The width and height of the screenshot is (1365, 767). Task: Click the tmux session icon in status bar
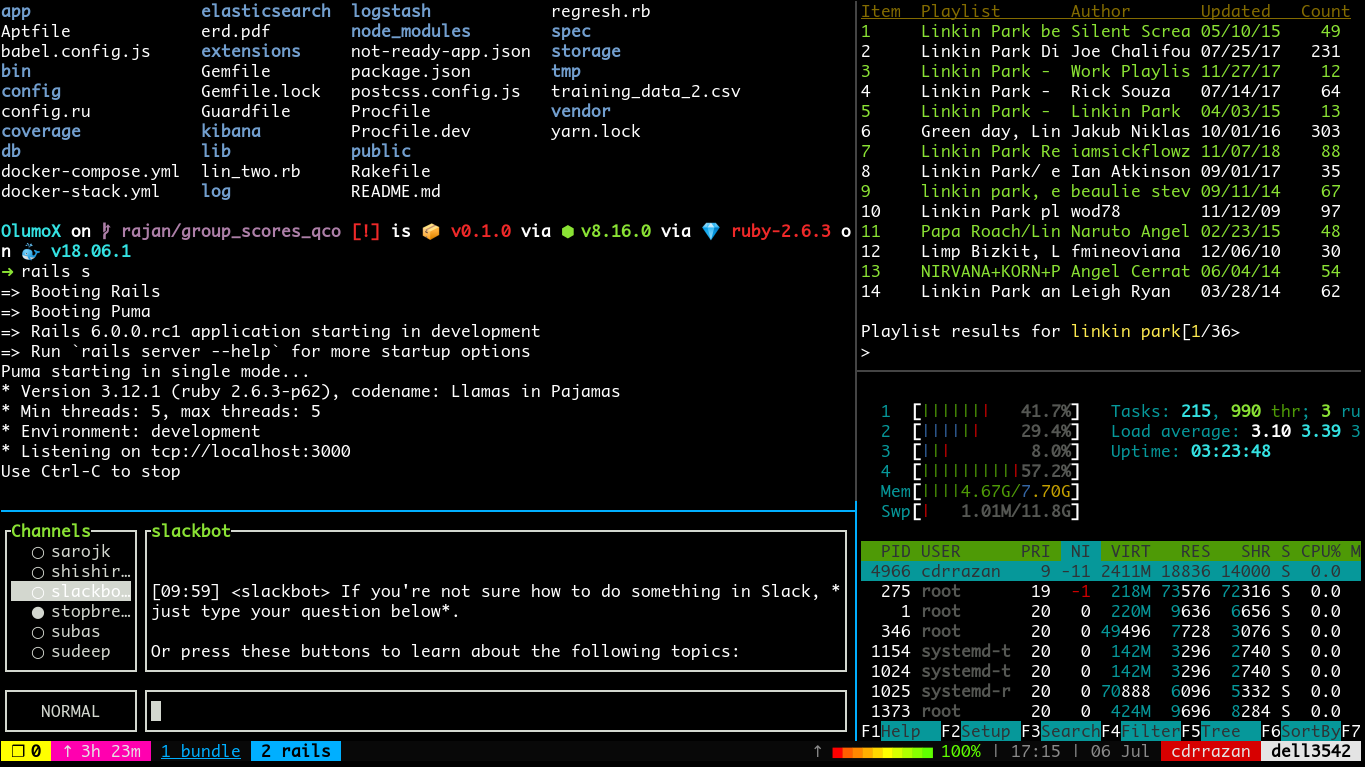click(17, 751)
